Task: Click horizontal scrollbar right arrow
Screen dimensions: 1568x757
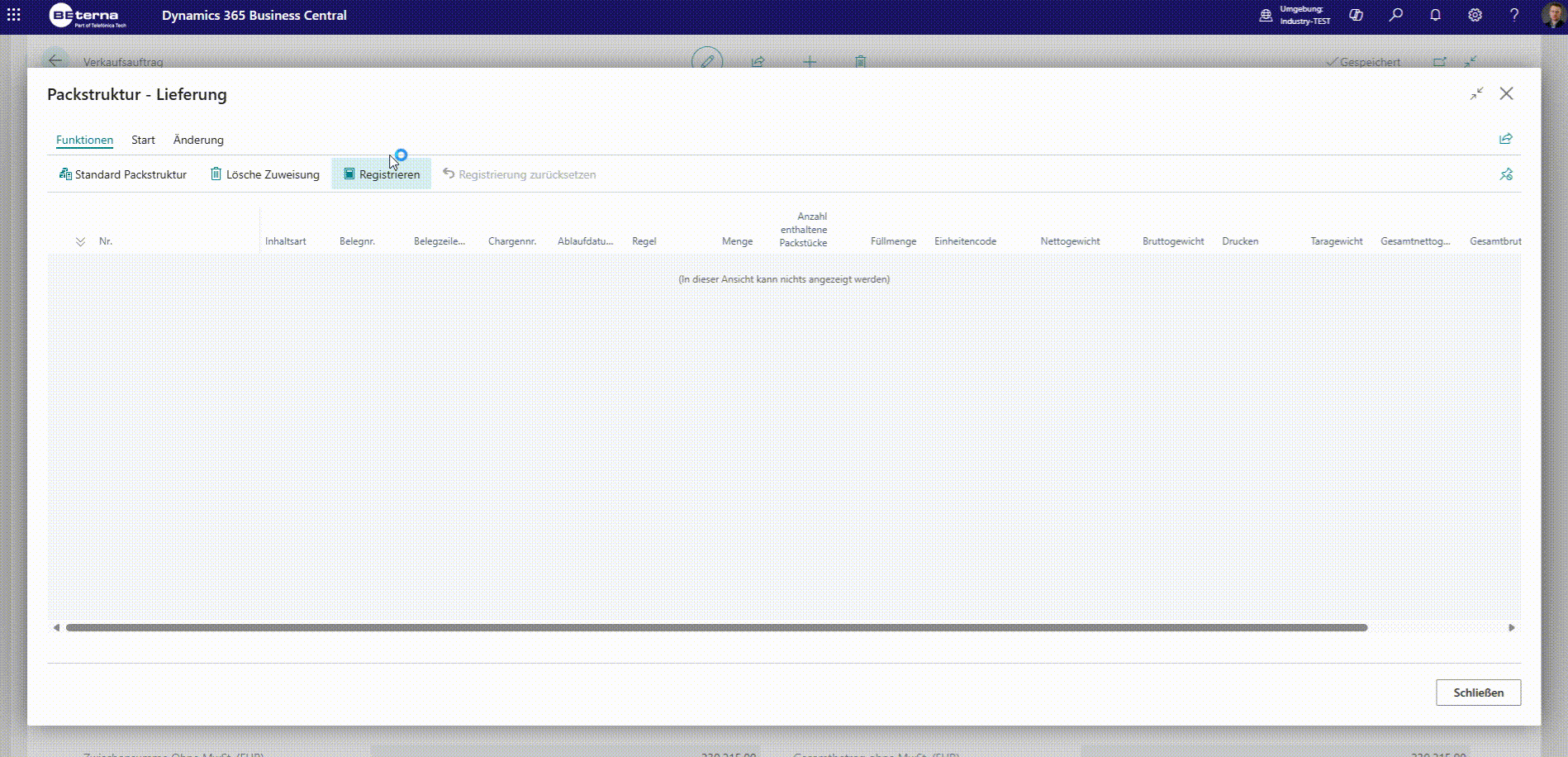Action: tap(1512, 628)
